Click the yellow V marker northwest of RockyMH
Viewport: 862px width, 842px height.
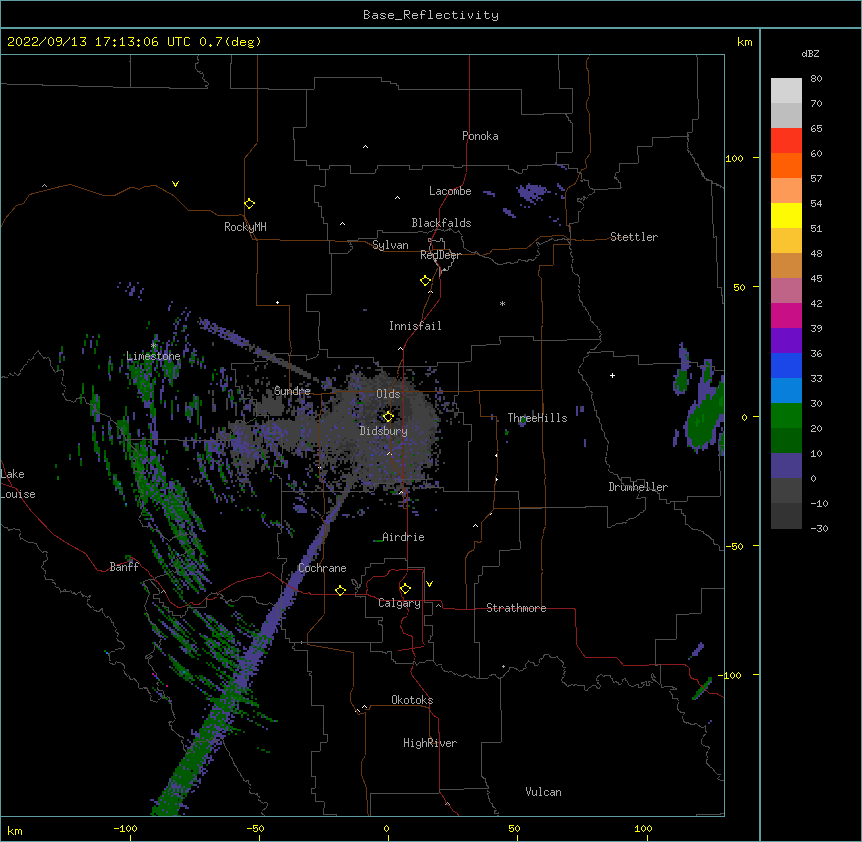175,184
